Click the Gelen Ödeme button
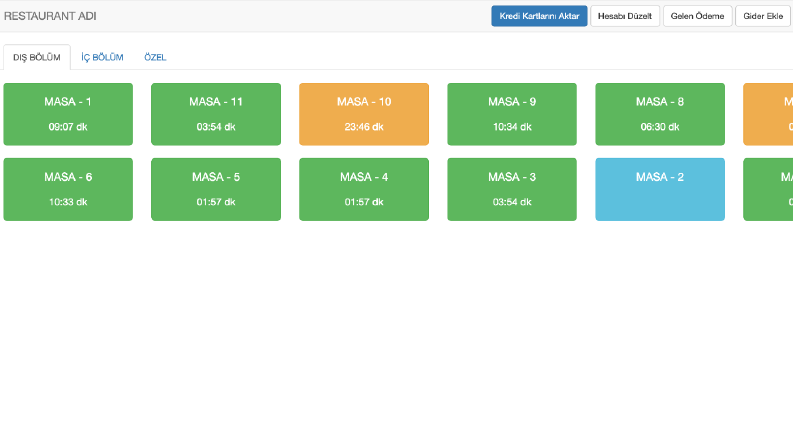Image resolution: width=793 pixels, height=446 pixels. [697, 16]
